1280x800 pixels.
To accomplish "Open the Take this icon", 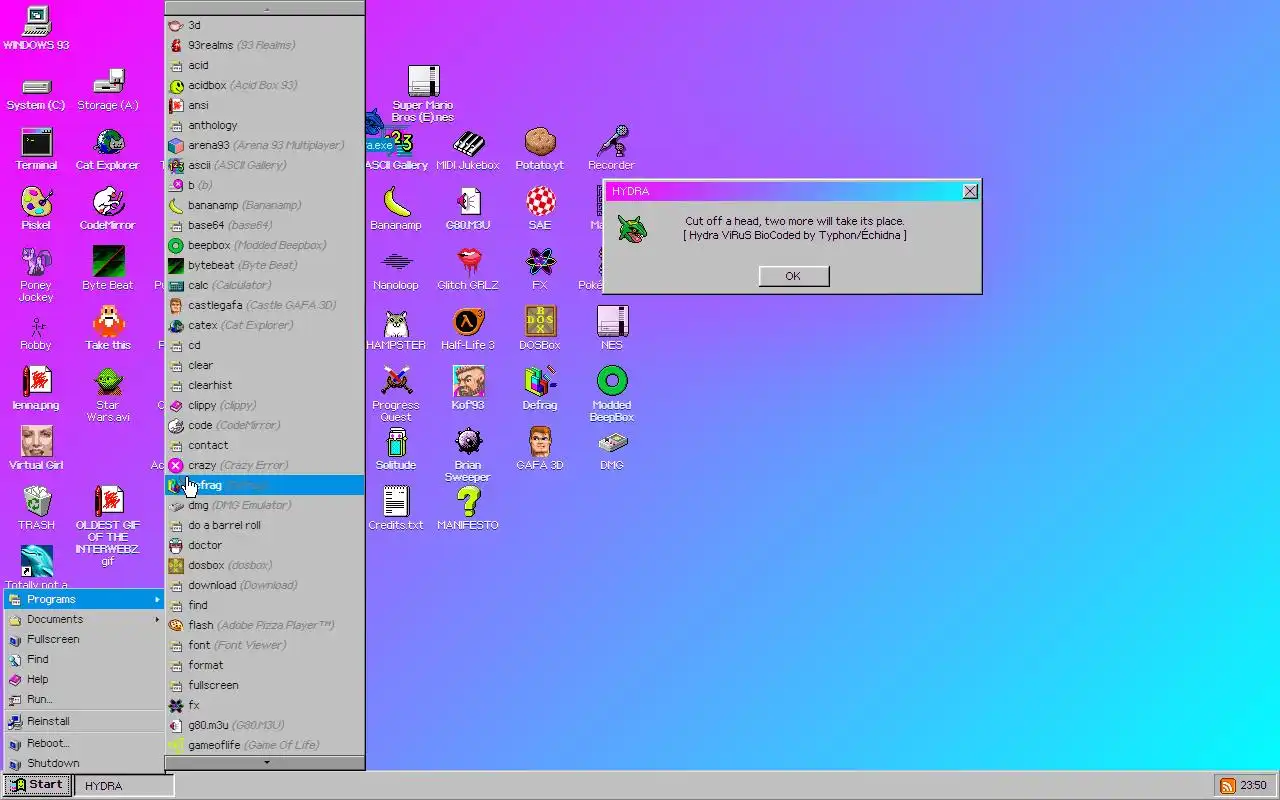I will pyautogui.click(x=108, y=329).
